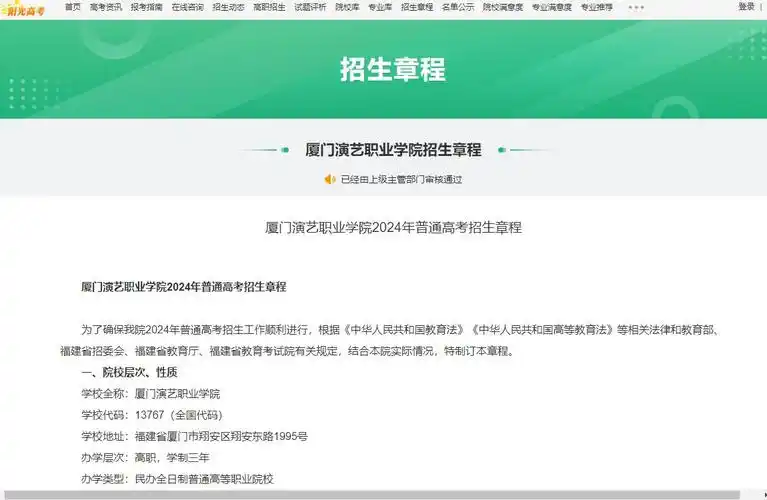Open 高职招生 nav item
This screenshot has width=767, height=500.
point(269,7)
